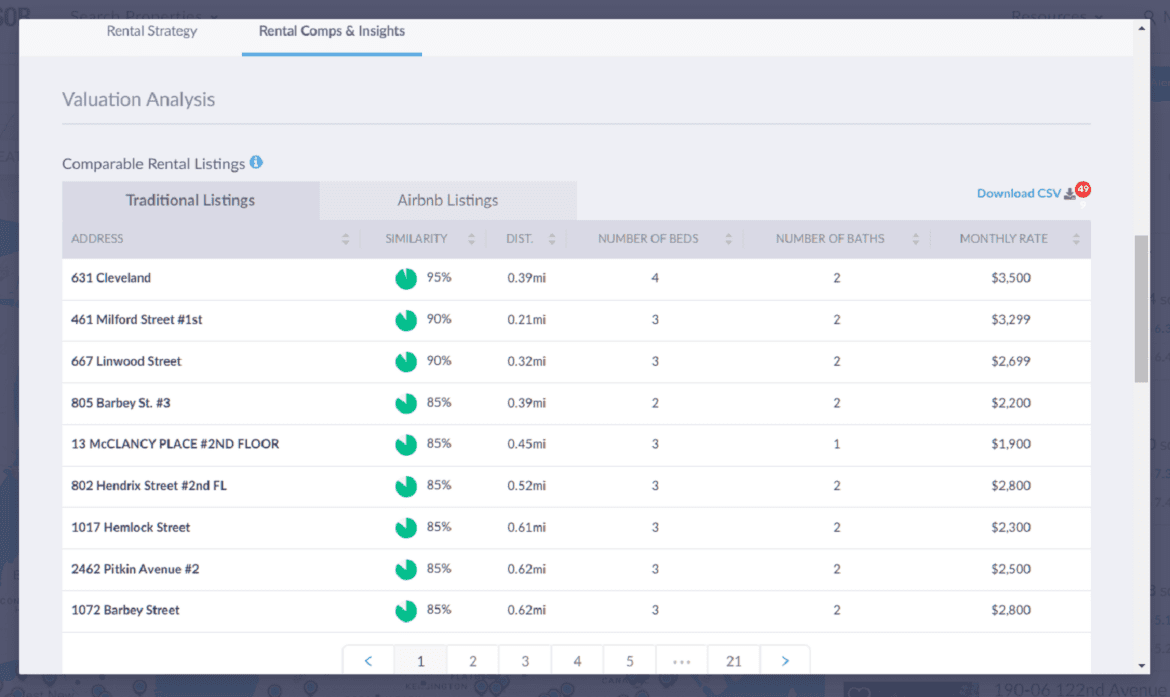This screenshot has width=1170, height=697.
Task: Click the Download CSV icon
Action: 1069,194
